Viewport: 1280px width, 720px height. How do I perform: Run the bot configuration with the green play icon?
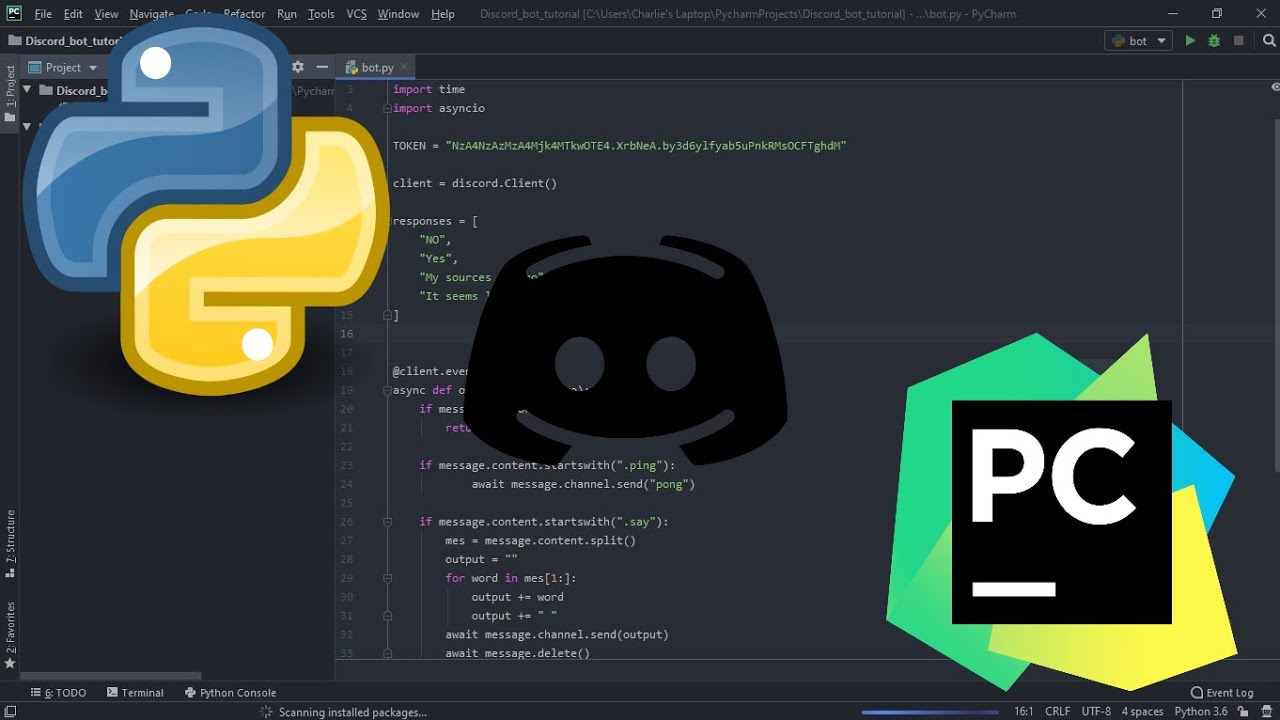point(1190,41)
